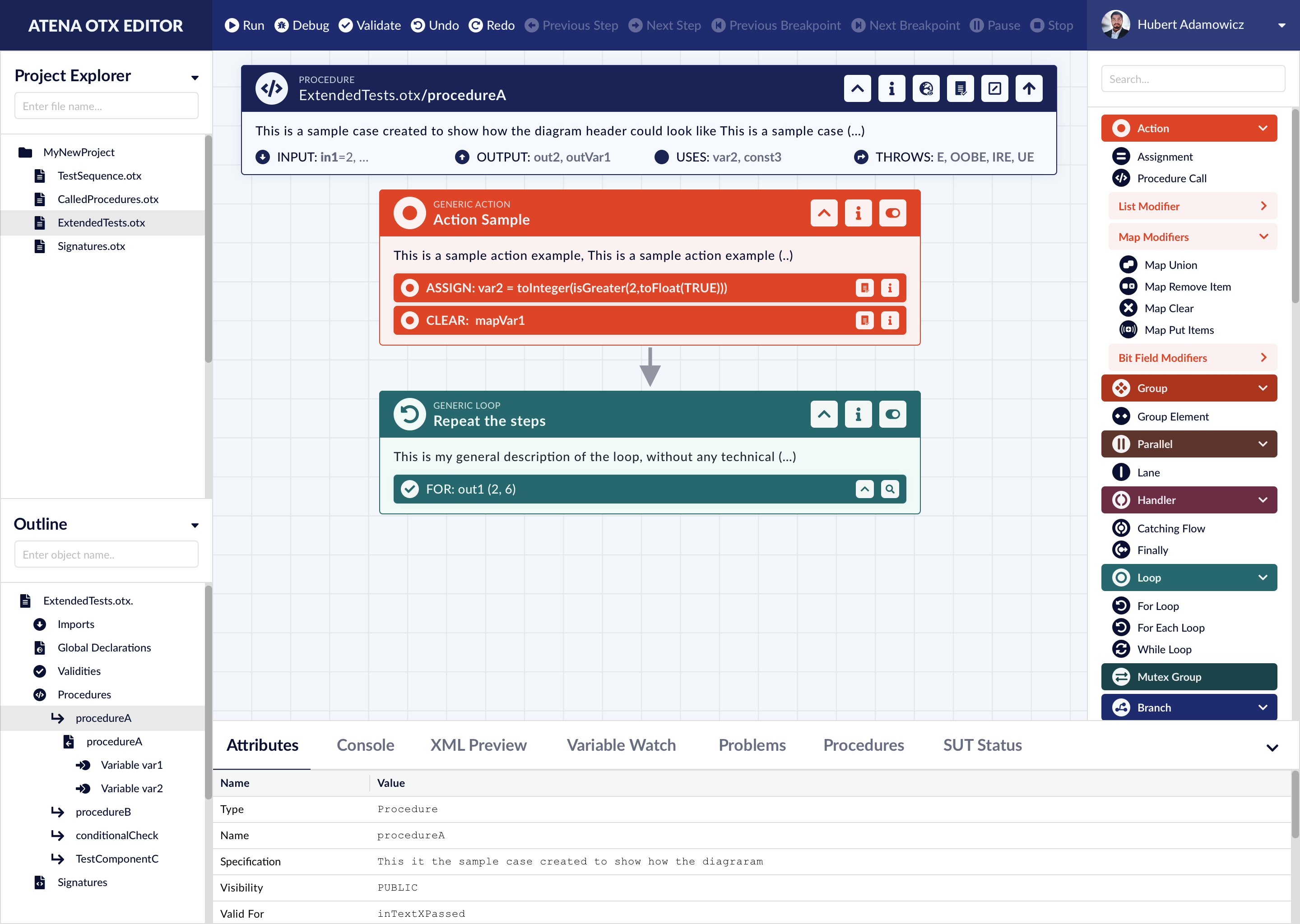
Task: Collapse the Project Explorer panel arrow
Action: 195,78
